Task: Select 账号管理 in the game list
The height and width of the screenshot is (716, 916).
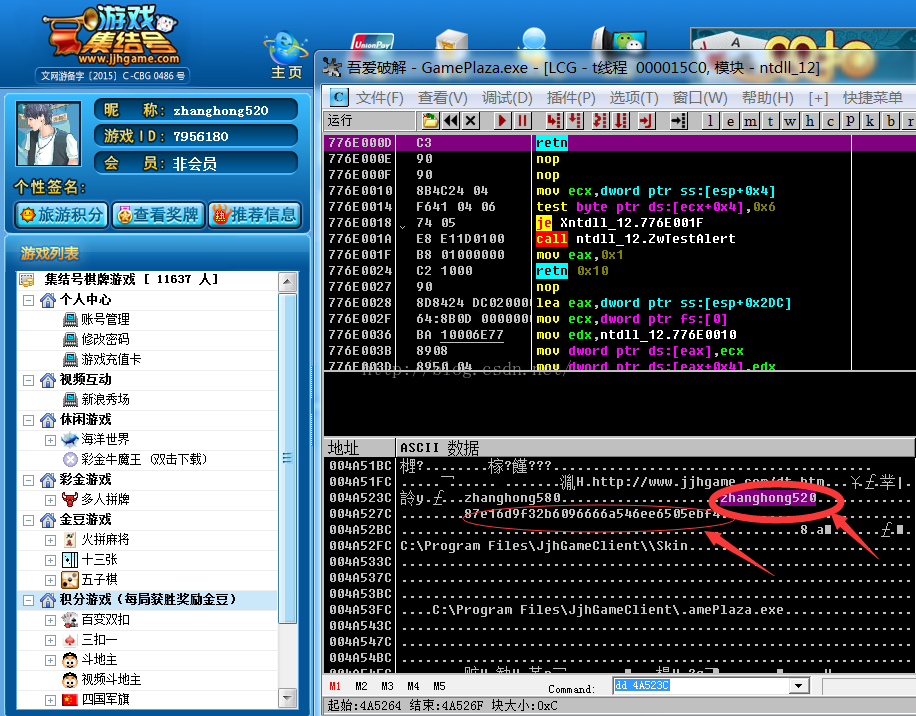Action: click(x=105, y=319)
